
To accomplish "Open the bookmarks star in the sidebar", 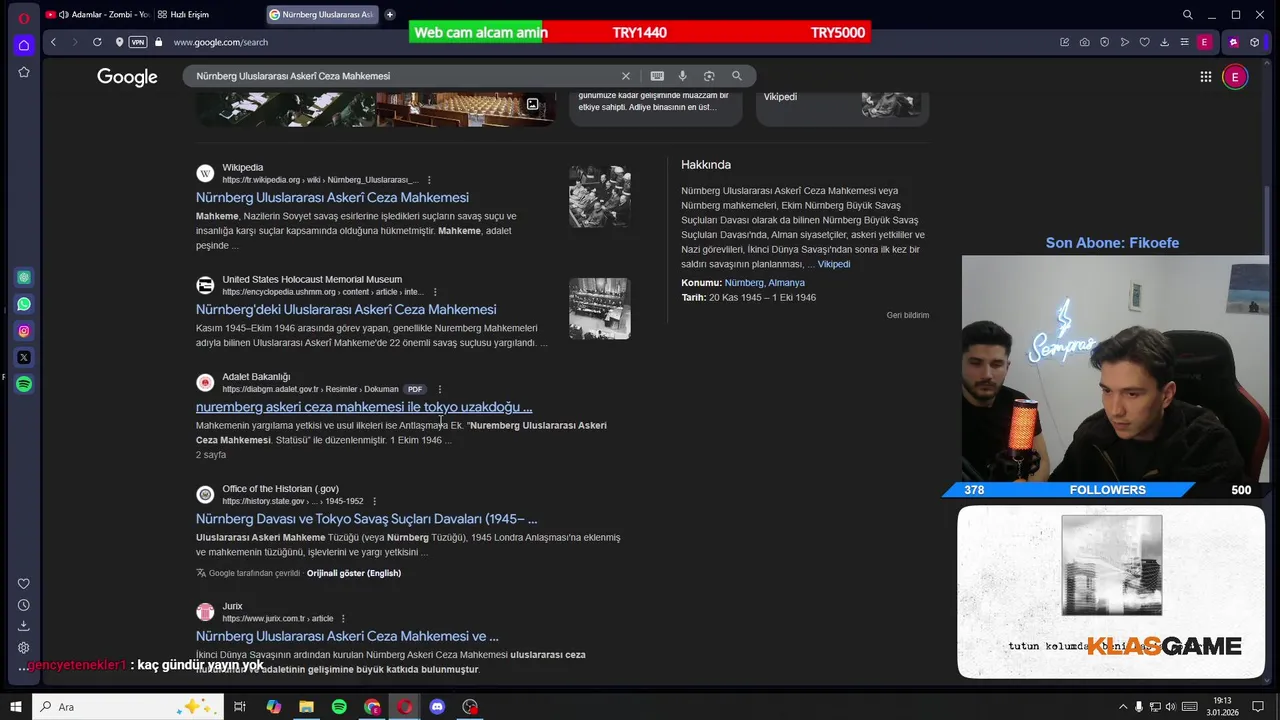I will pos(24,72).
